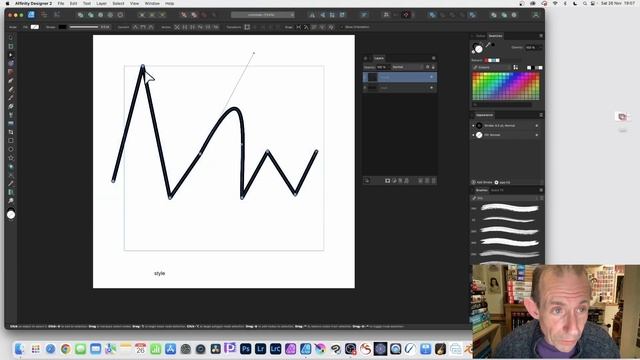
Task: Select the Move tool in the left toolbar
Action: pyautogui.click(x=11, y=37)
